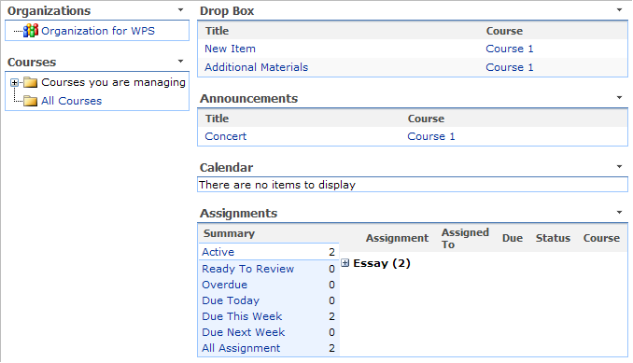633x363 pixels.
Task: Sort by the Due column header
Action: click(x=512, y=238)
